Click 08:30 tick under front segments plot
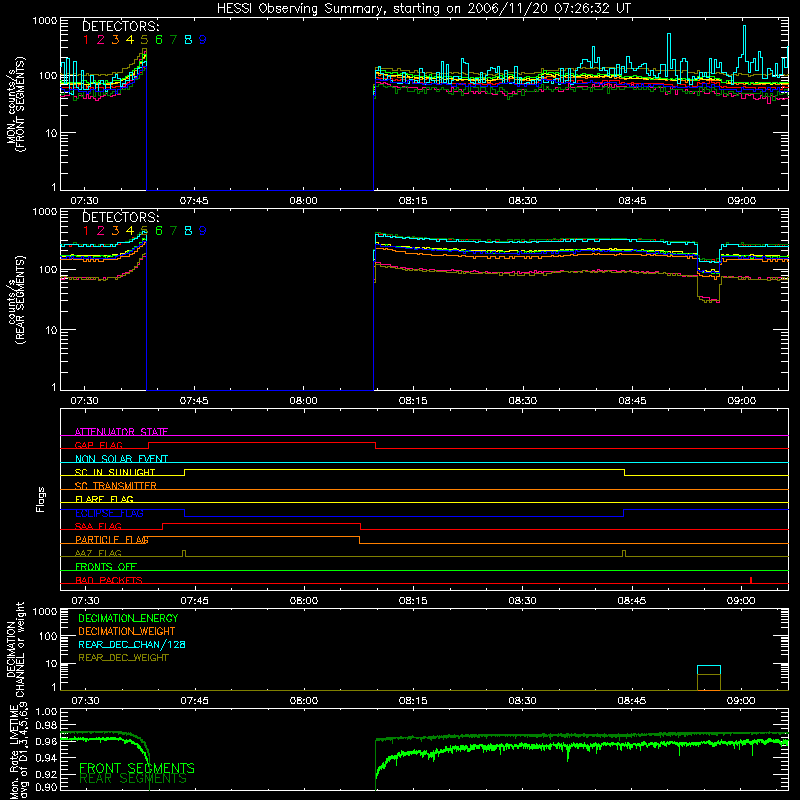Image resolution: width=800 pixels, height=800 pixels. point(522,201)
